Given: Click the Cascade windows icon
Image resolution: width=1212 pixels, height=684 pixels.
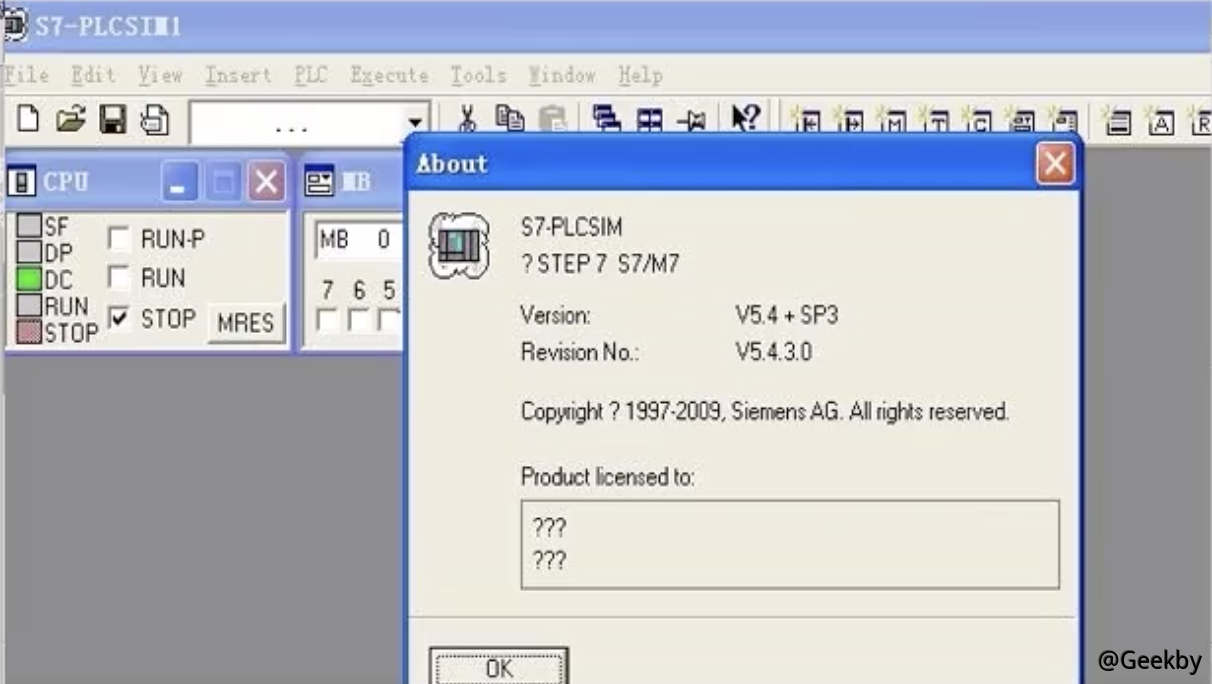Looking at the screenshot, I should [606, 120].
